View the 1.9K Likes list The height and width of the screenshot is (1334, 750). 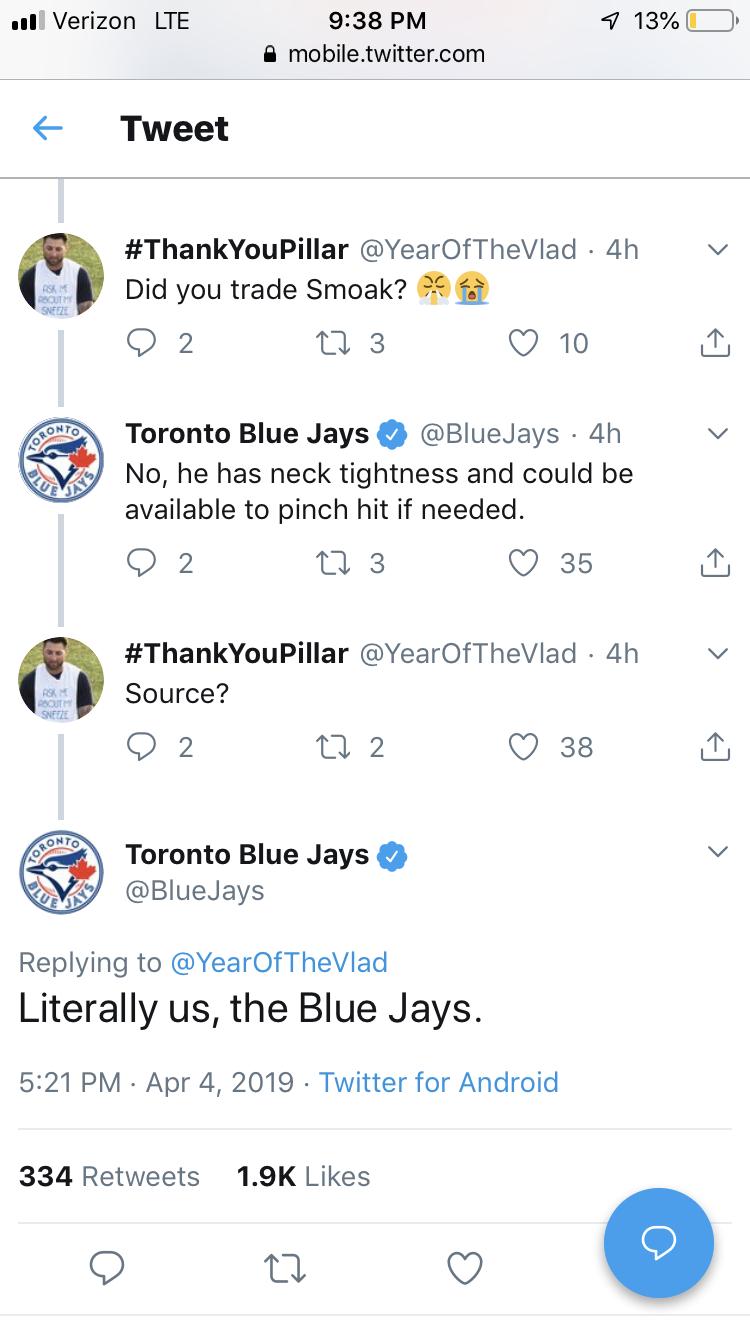pos(303,1176)
